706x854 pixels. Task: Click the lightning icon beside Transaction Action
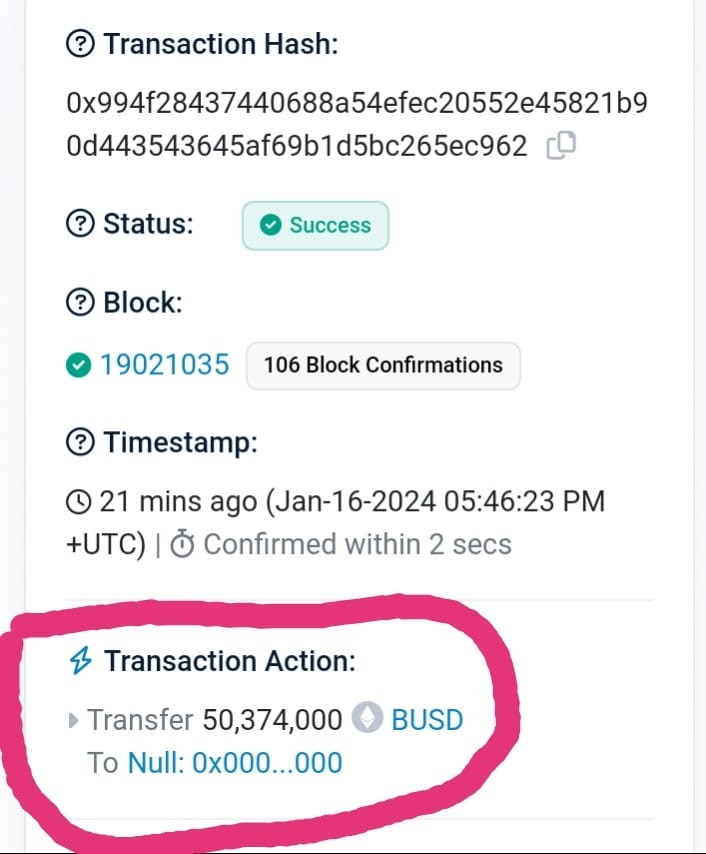click(81, 661)
